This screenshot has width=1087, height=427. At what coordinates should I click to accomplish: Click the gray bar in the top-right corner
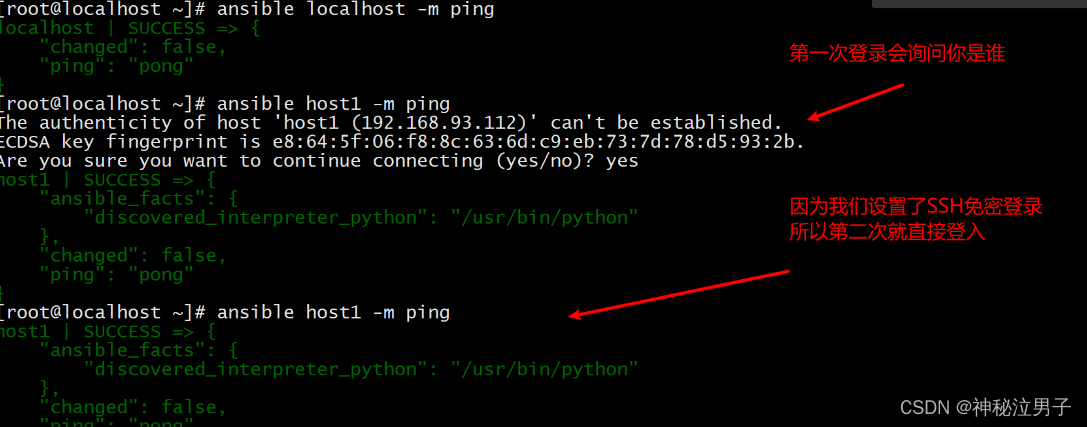[979, 3]
